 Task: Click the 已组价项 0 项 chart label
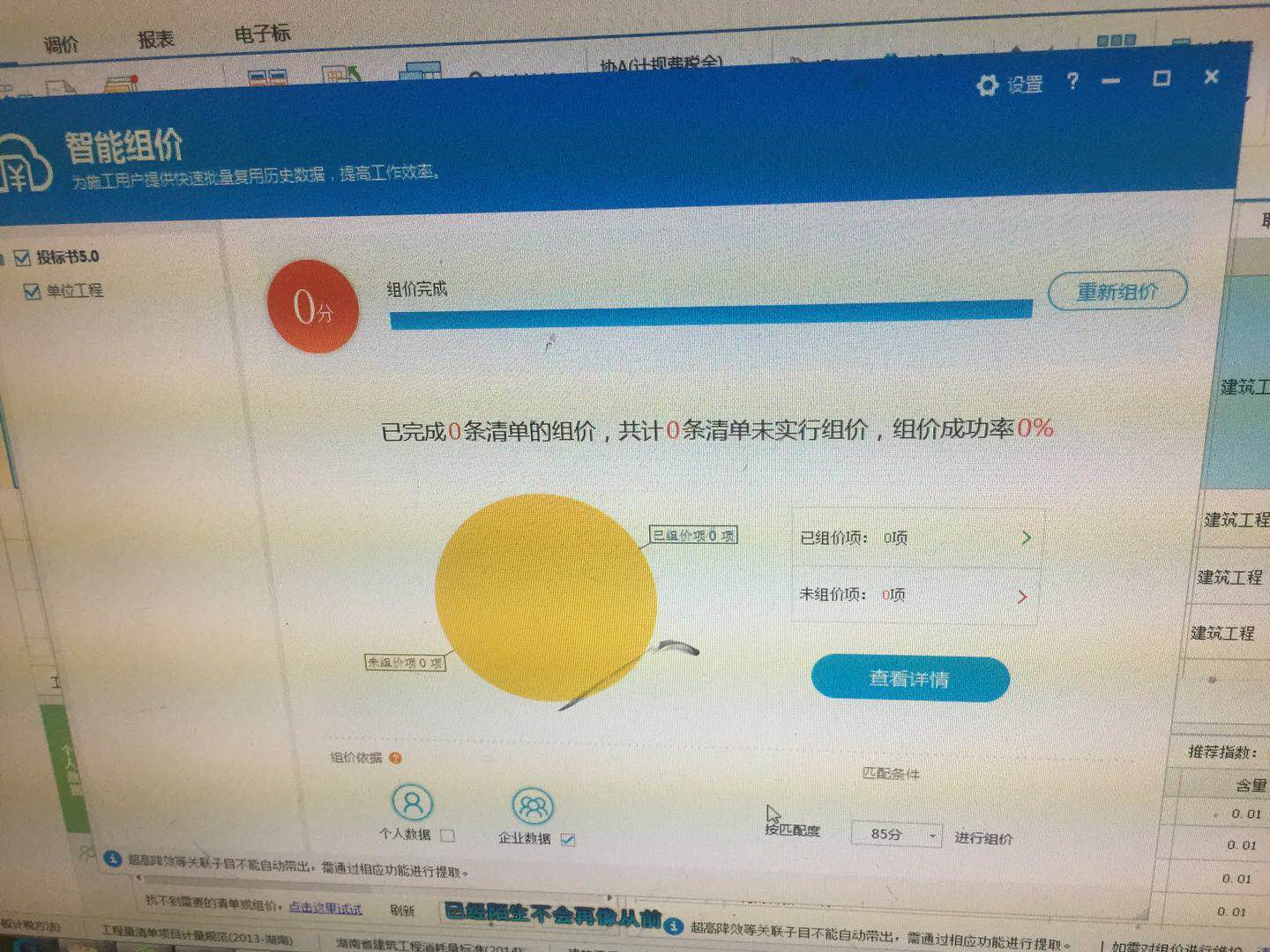click(x=693, y=535)
